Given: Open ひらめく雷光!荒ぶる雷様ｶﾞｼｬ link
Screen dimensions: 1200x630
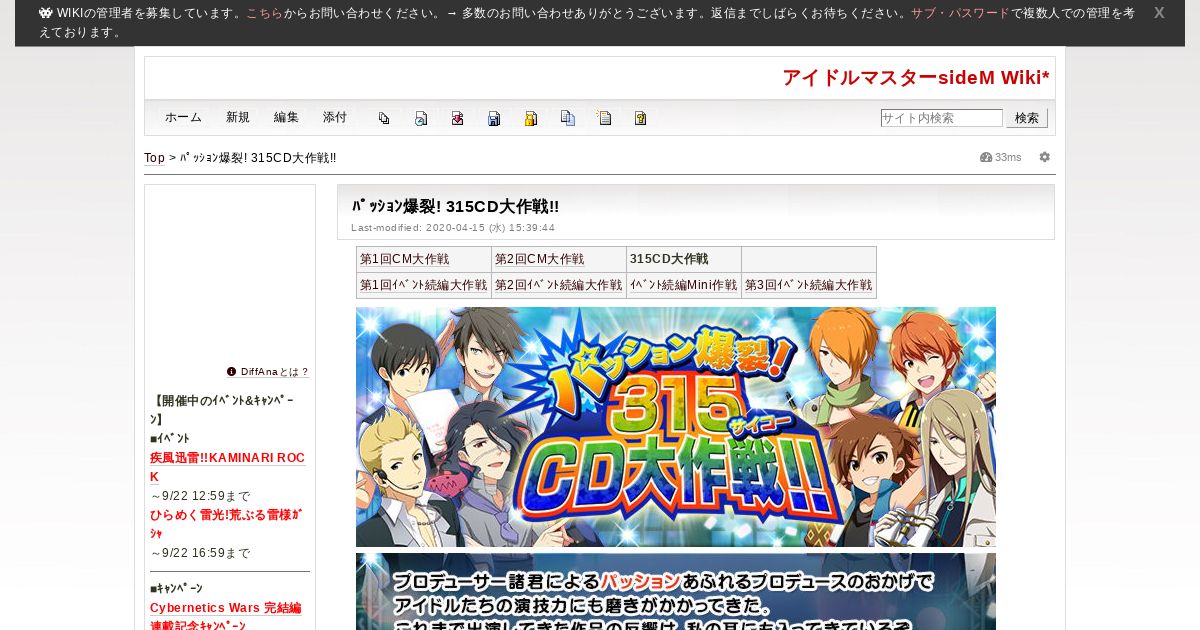Looking at the screenshot, I should pyautogui.click(x=226, y=524).
